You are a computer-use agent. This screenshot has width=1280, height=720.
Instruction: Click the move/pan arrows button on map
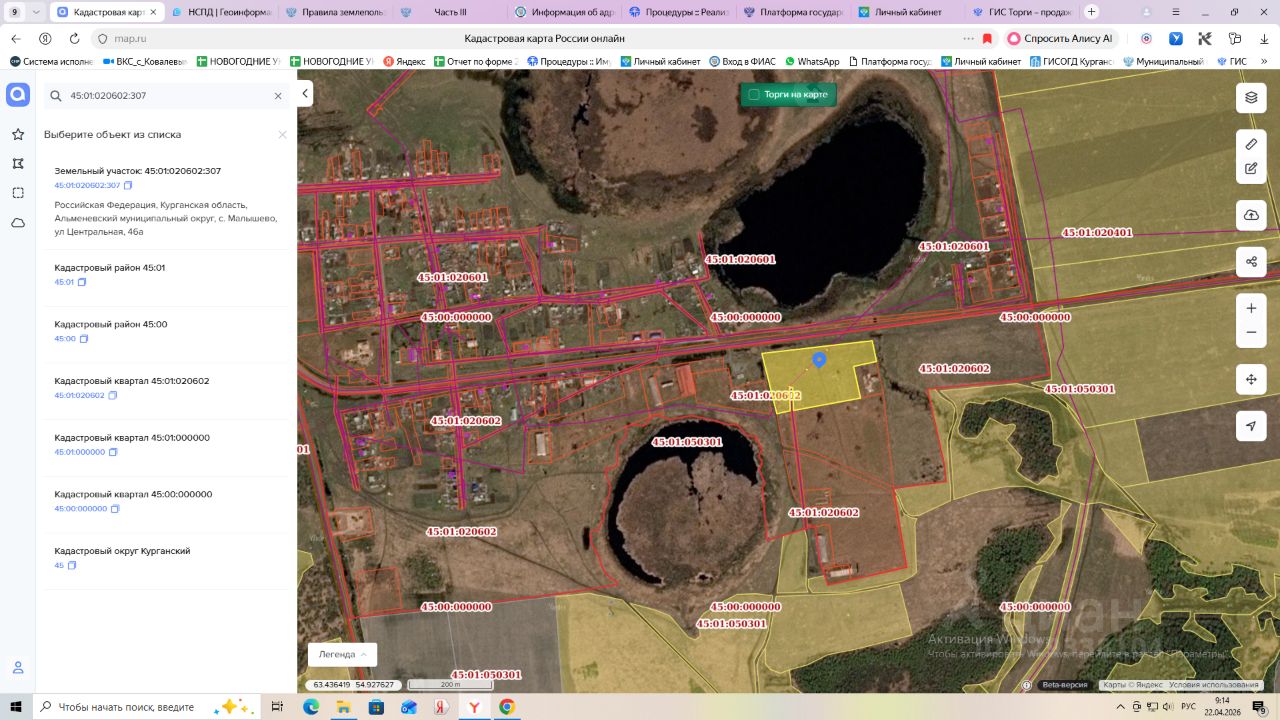1251,380
